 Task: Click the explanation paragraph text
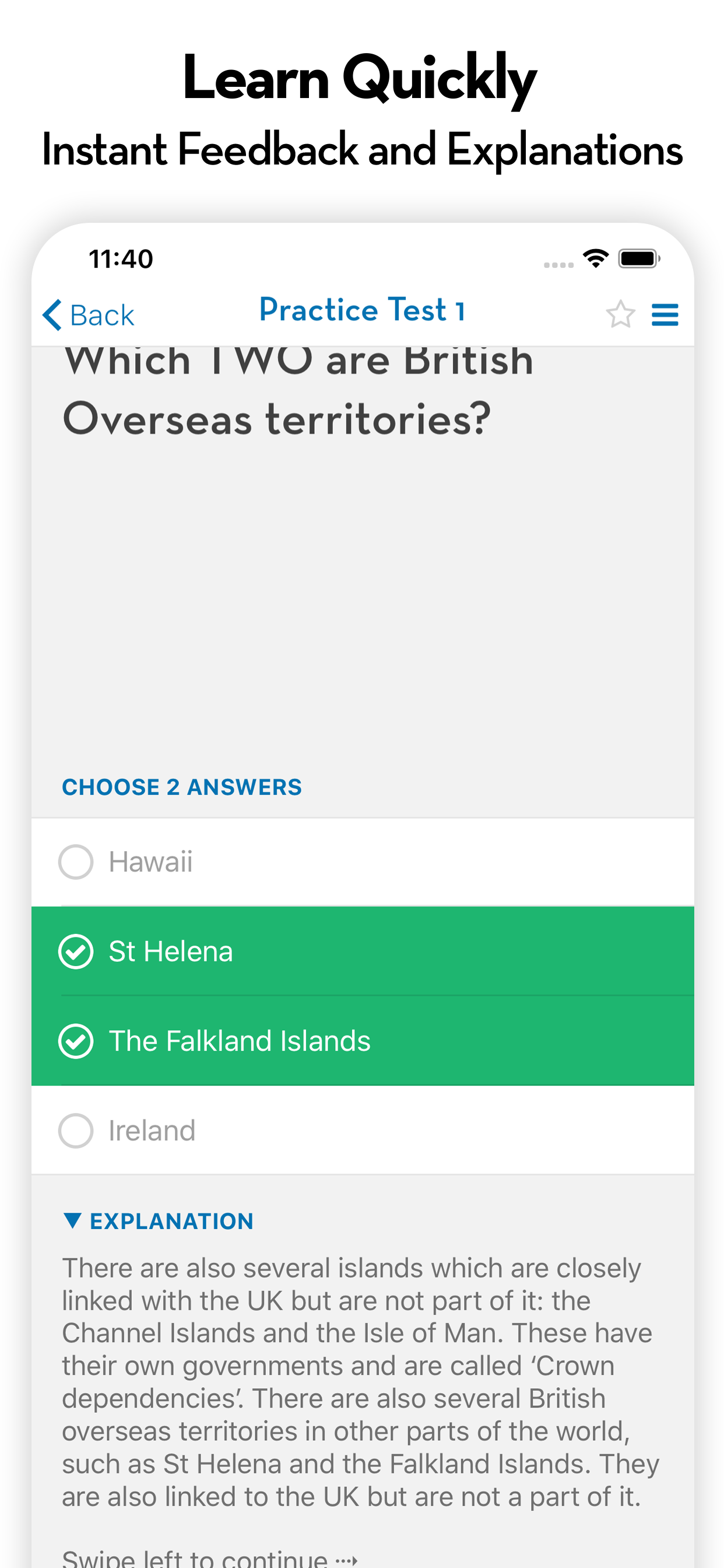pos(360,1382)
